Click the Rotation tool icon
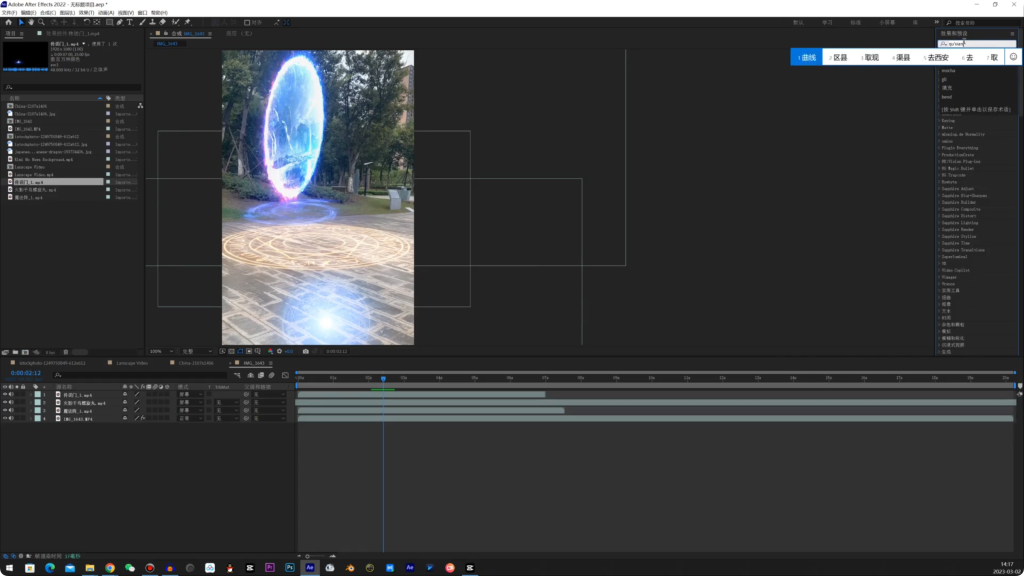The height and width of the screenshot is (576, 1024). tap(85, 21)
